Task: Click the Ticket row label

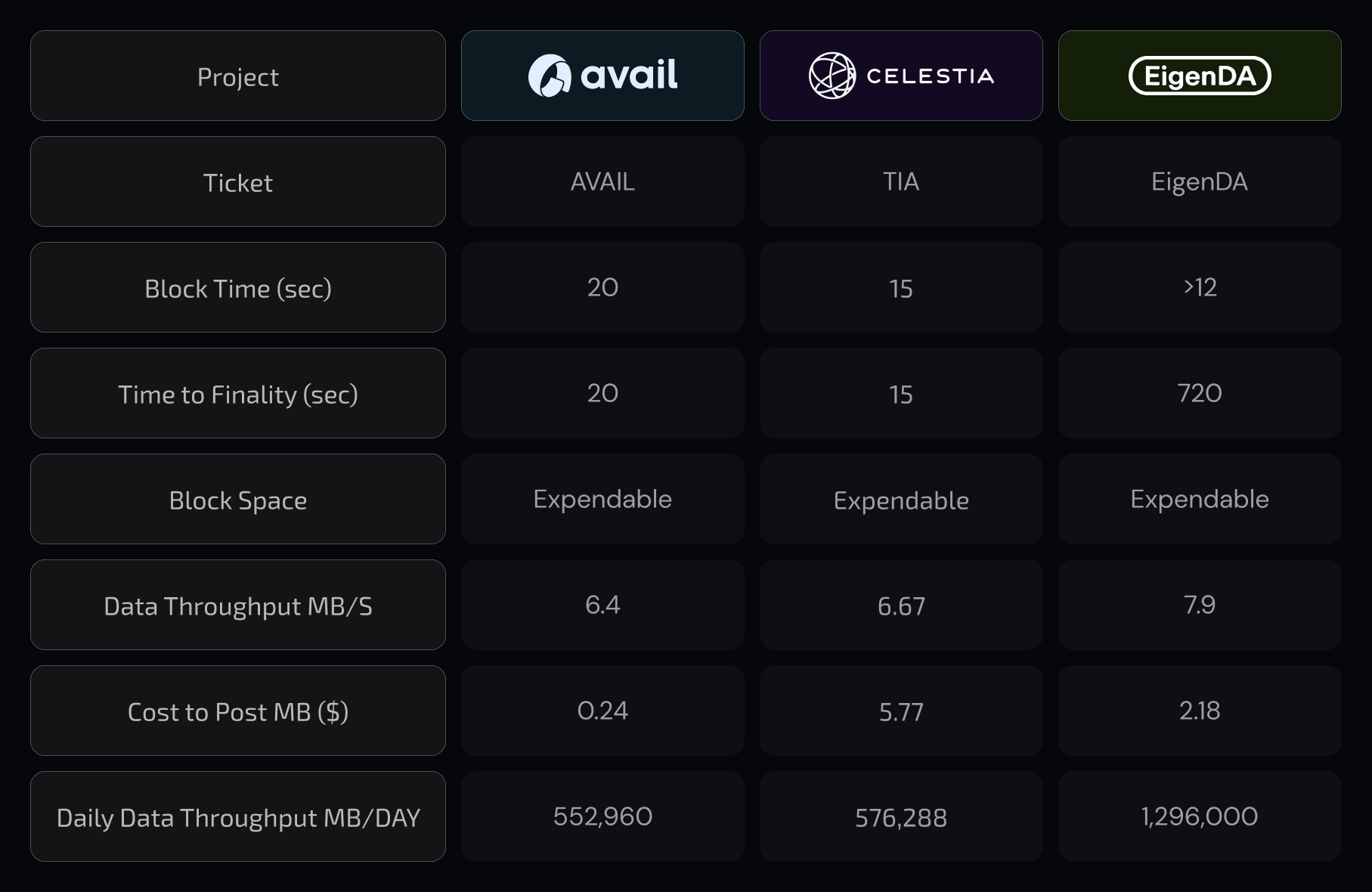Action: 237,182
